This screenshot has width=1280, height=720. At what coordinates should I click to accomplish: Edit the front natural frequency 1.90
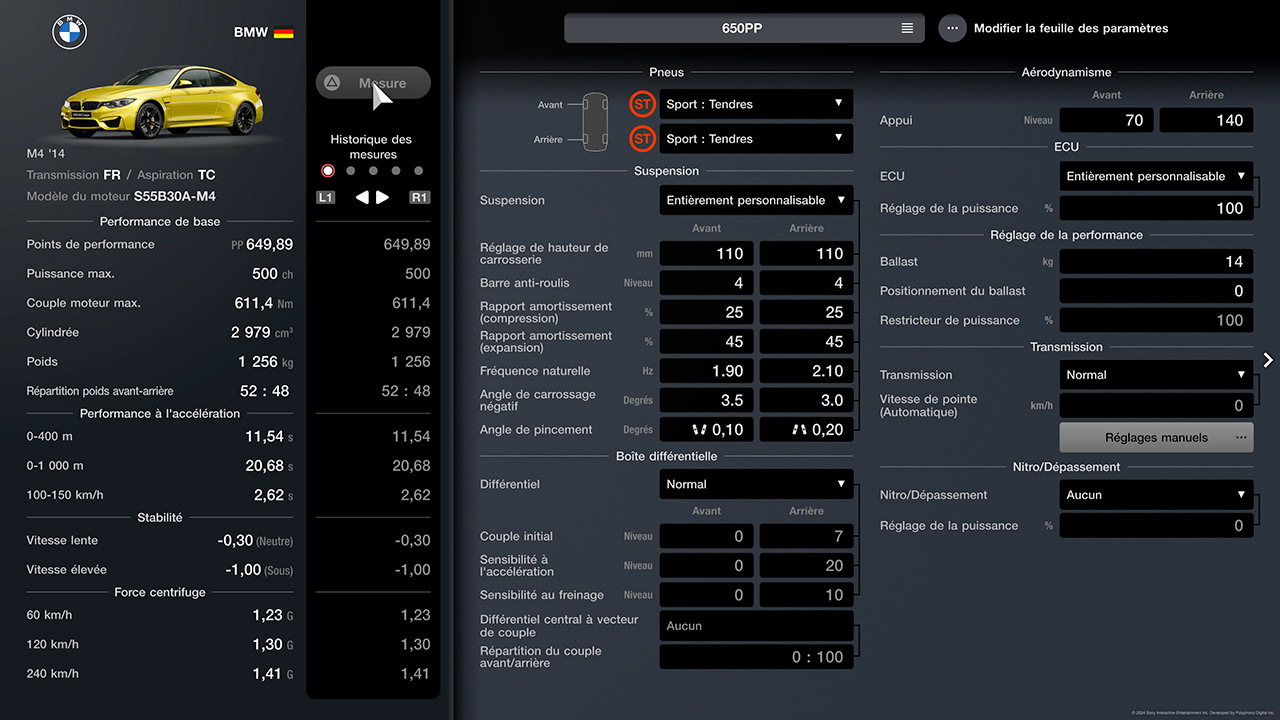tap(706, 371)
